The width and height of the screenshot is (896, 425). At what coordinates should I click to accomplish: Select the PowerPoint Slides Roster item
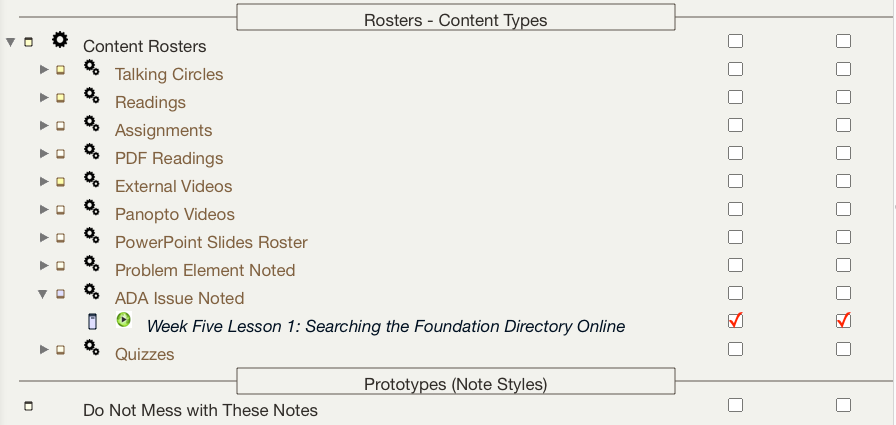tap(211, 242)
